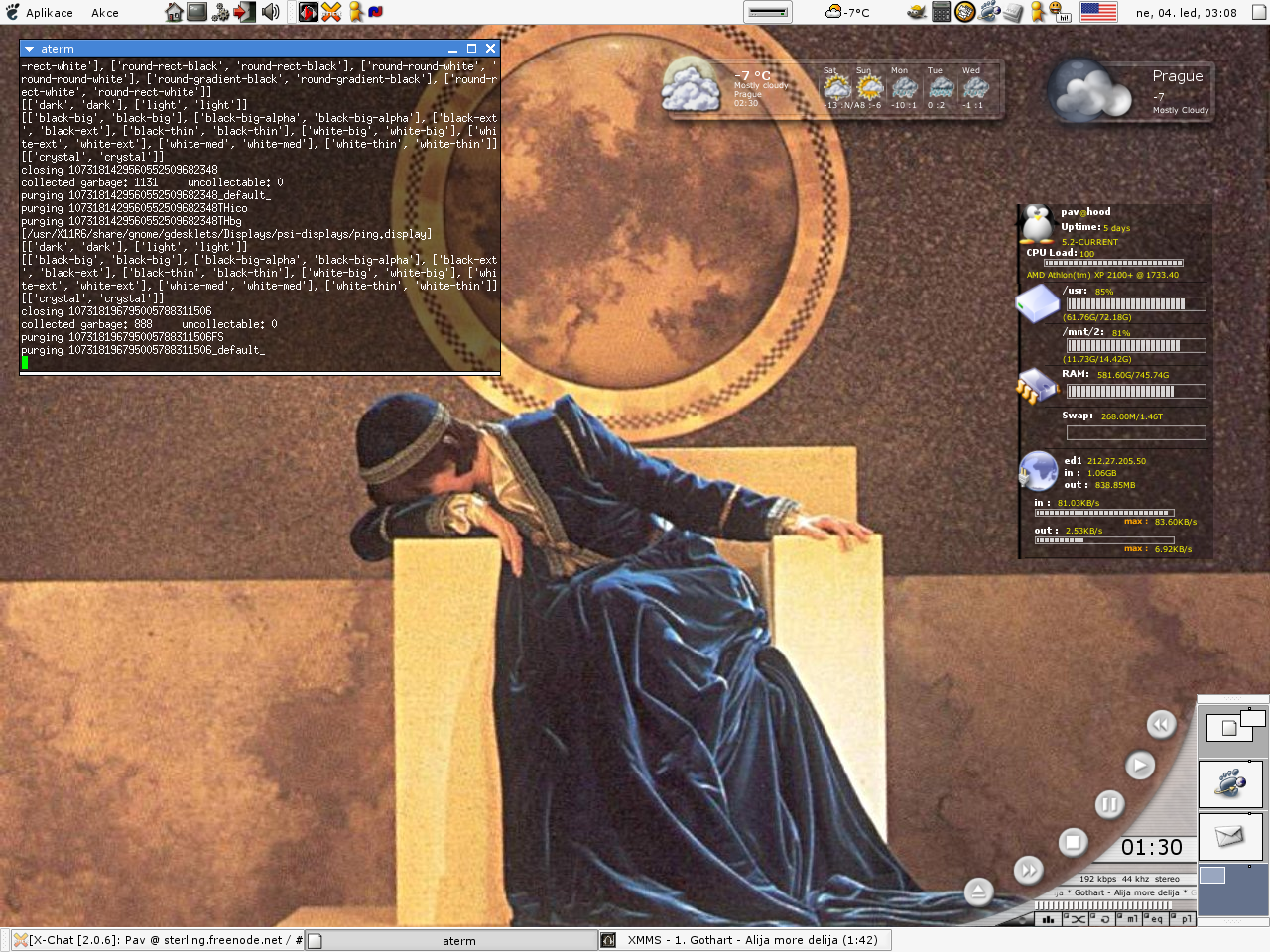Click the round orange globe launcher

964,12
